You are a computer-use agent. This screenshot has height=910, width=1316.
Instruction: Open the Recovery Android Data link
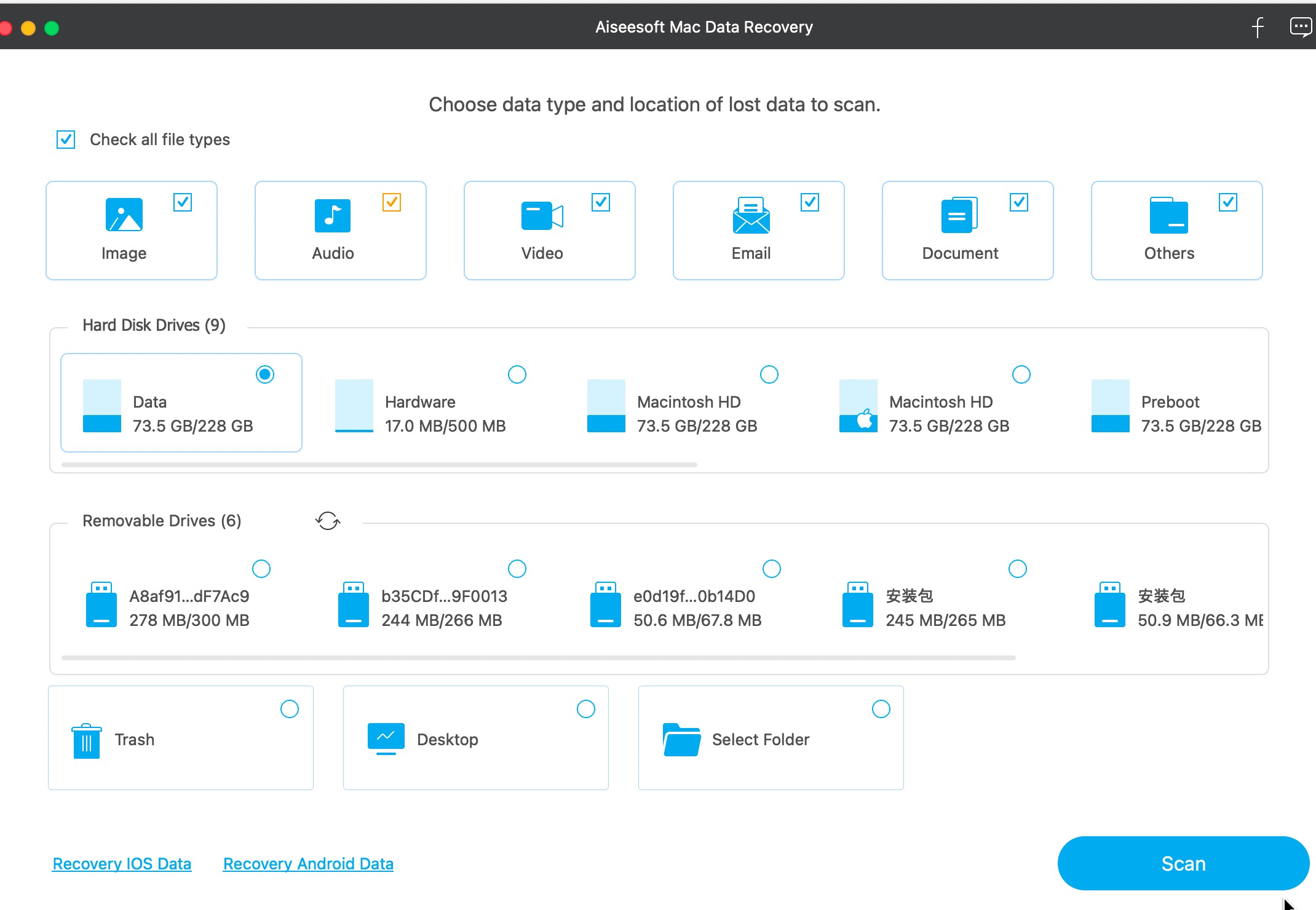click(308, 864)
